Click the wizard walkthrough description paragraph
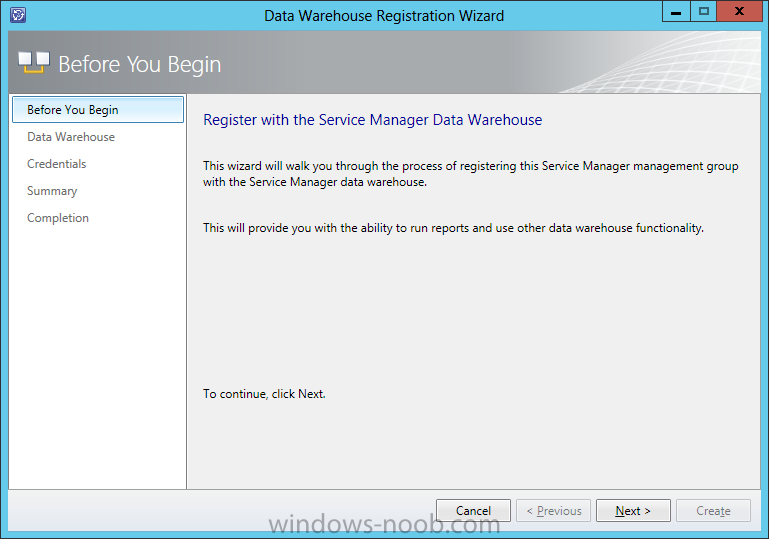This screenshot has height=539, width=769. [471, 174]
